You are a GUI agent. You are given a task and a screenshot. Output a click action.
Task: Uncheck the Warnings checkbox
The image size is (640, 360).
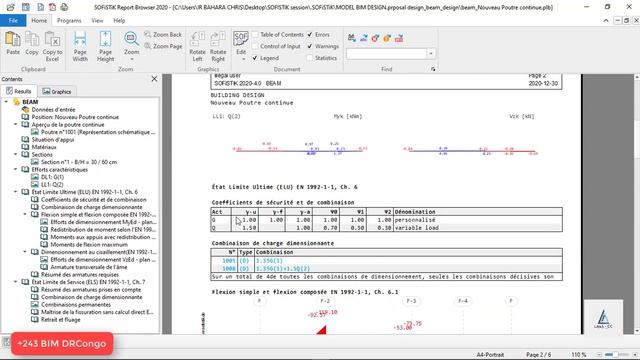coord(310,46)
